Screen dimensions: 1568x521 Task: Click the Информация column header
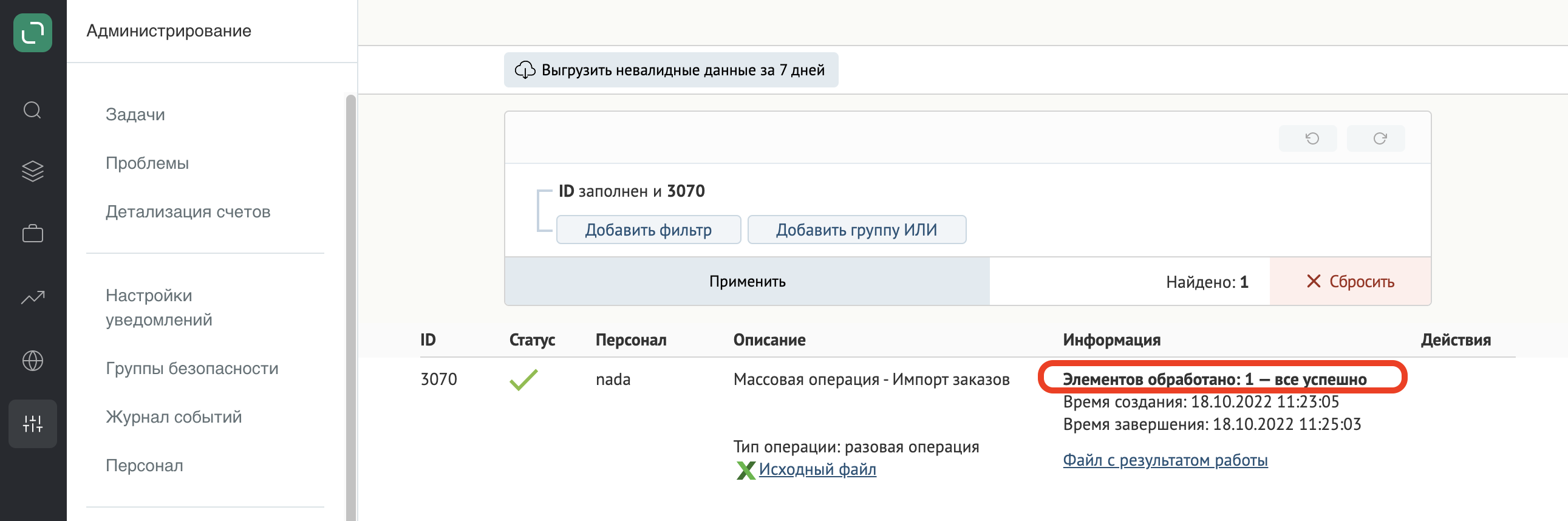pos(1111,339)
